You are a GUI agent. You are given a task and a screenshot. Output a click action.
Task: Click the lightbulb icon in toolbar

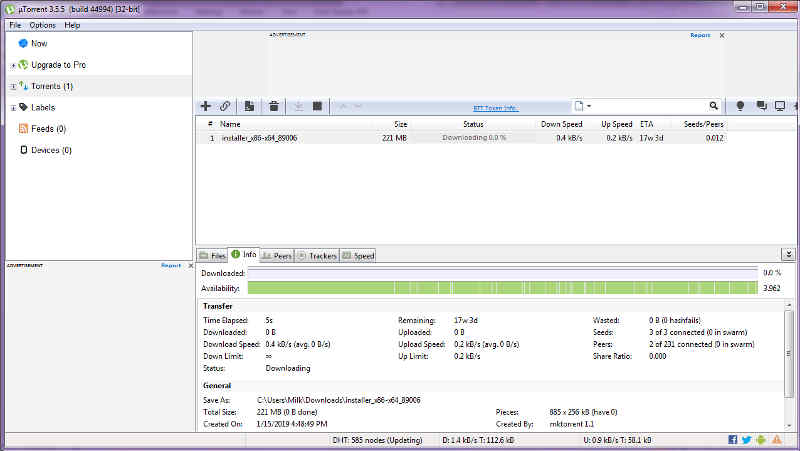point(740,106)
